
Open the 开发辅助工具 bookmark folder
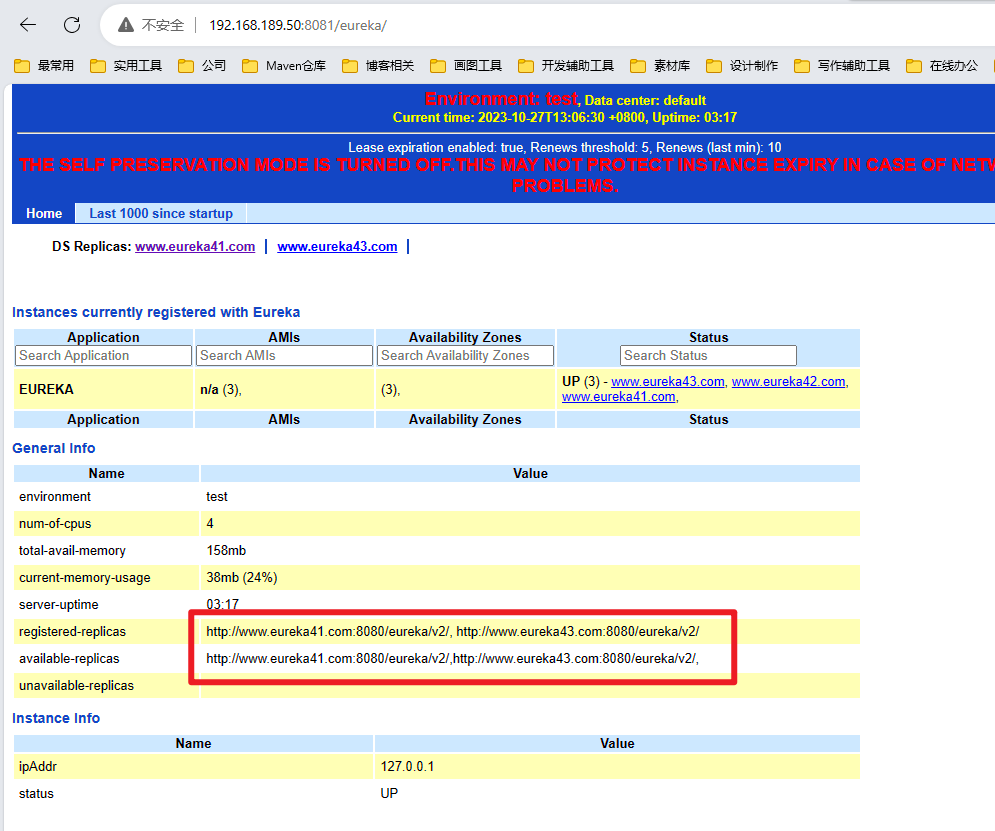click(x=566, y=65)
